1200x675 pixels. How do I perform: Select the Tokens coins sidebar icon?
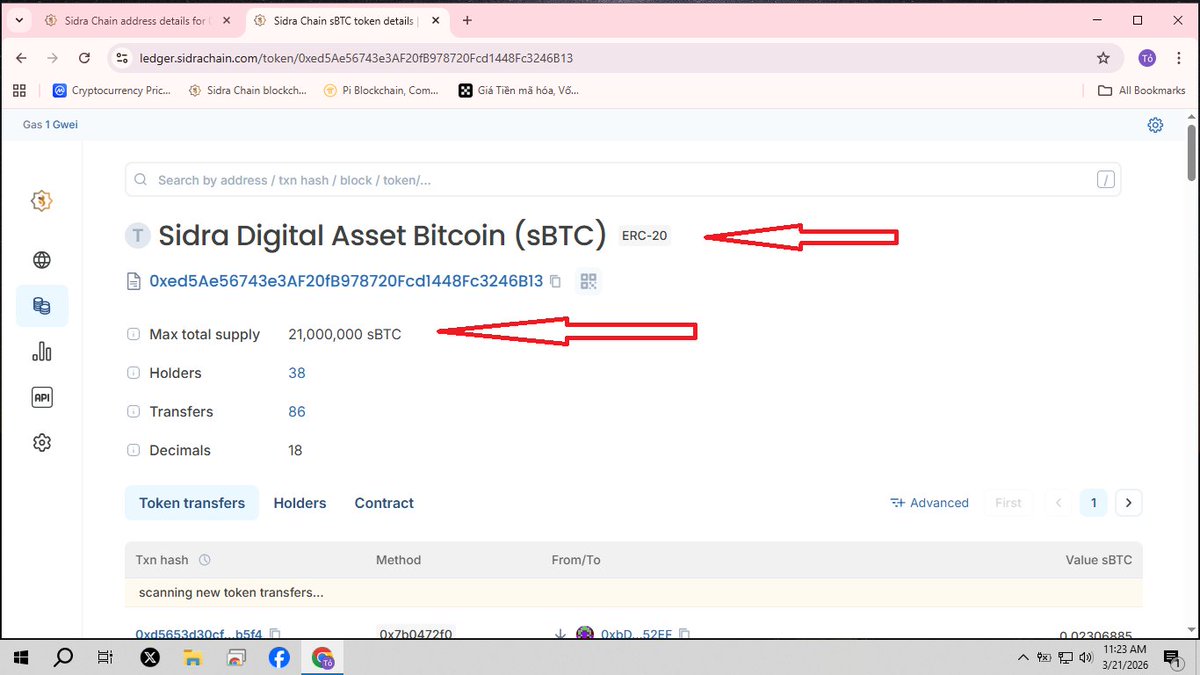[x=42, y=306]
